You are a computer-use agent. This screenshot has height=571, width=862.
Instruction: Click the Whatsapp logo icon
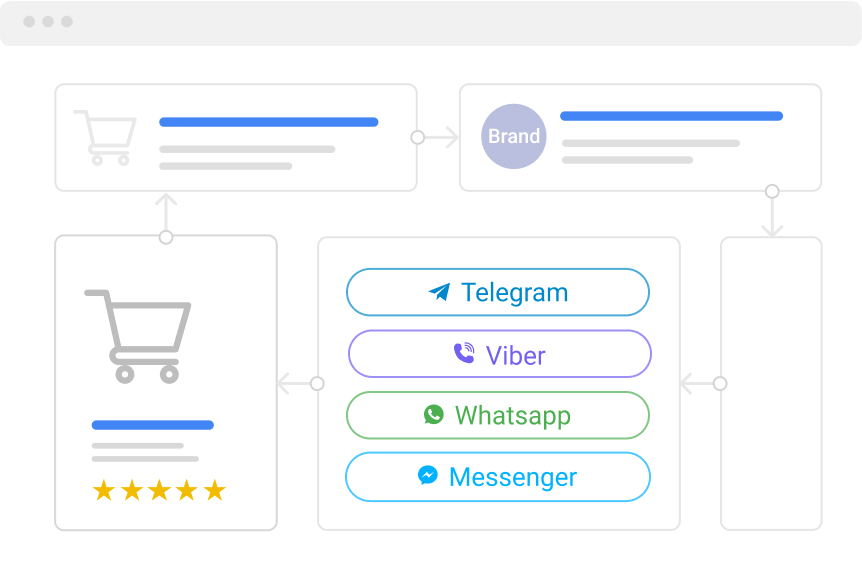click(433, 414)
